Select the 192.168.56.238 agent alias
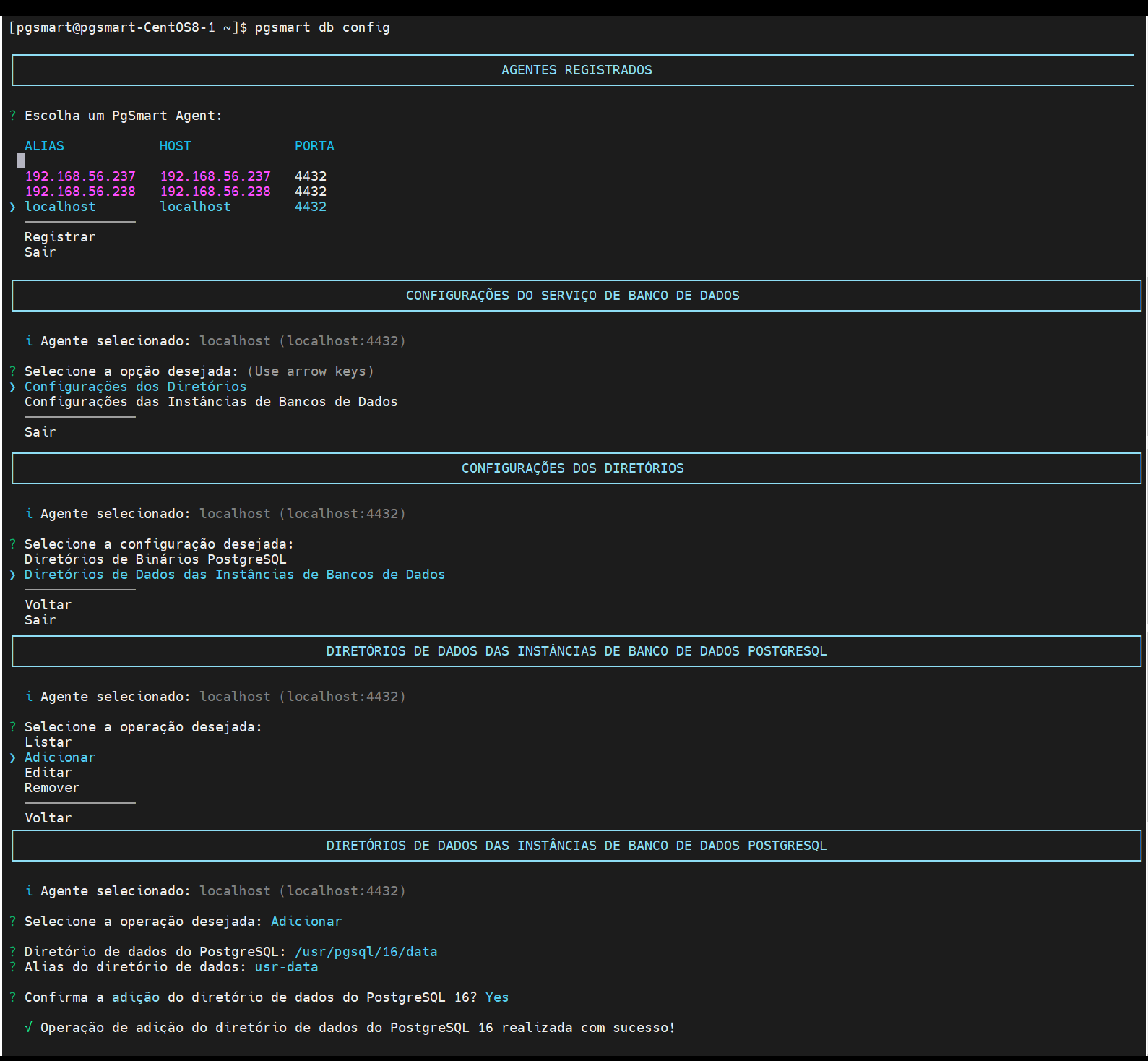This screenshot has height=1061, width=1148. [80, 192]
